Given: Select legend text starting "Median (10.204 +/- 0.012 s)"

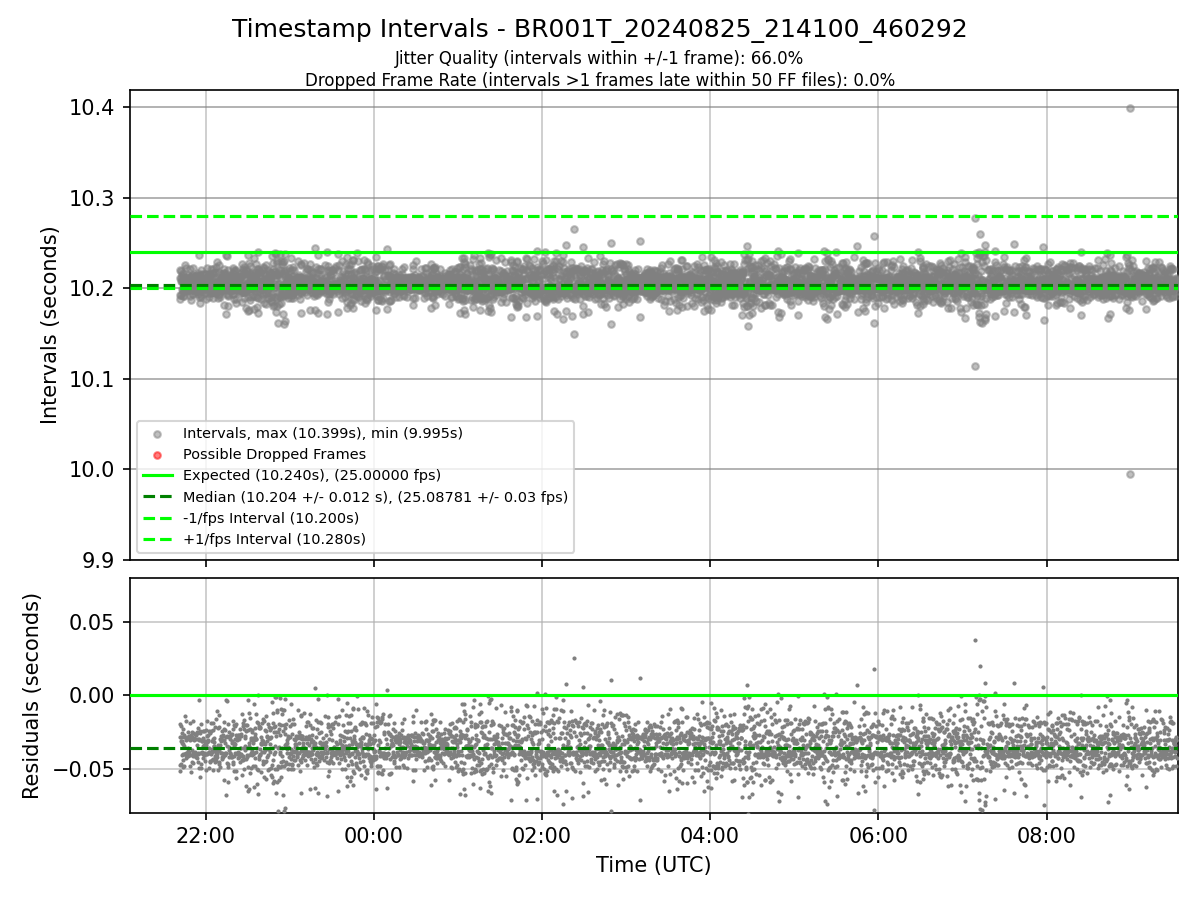Looking at the screenshot, I should pyautogui.click(x=375, y=497).
